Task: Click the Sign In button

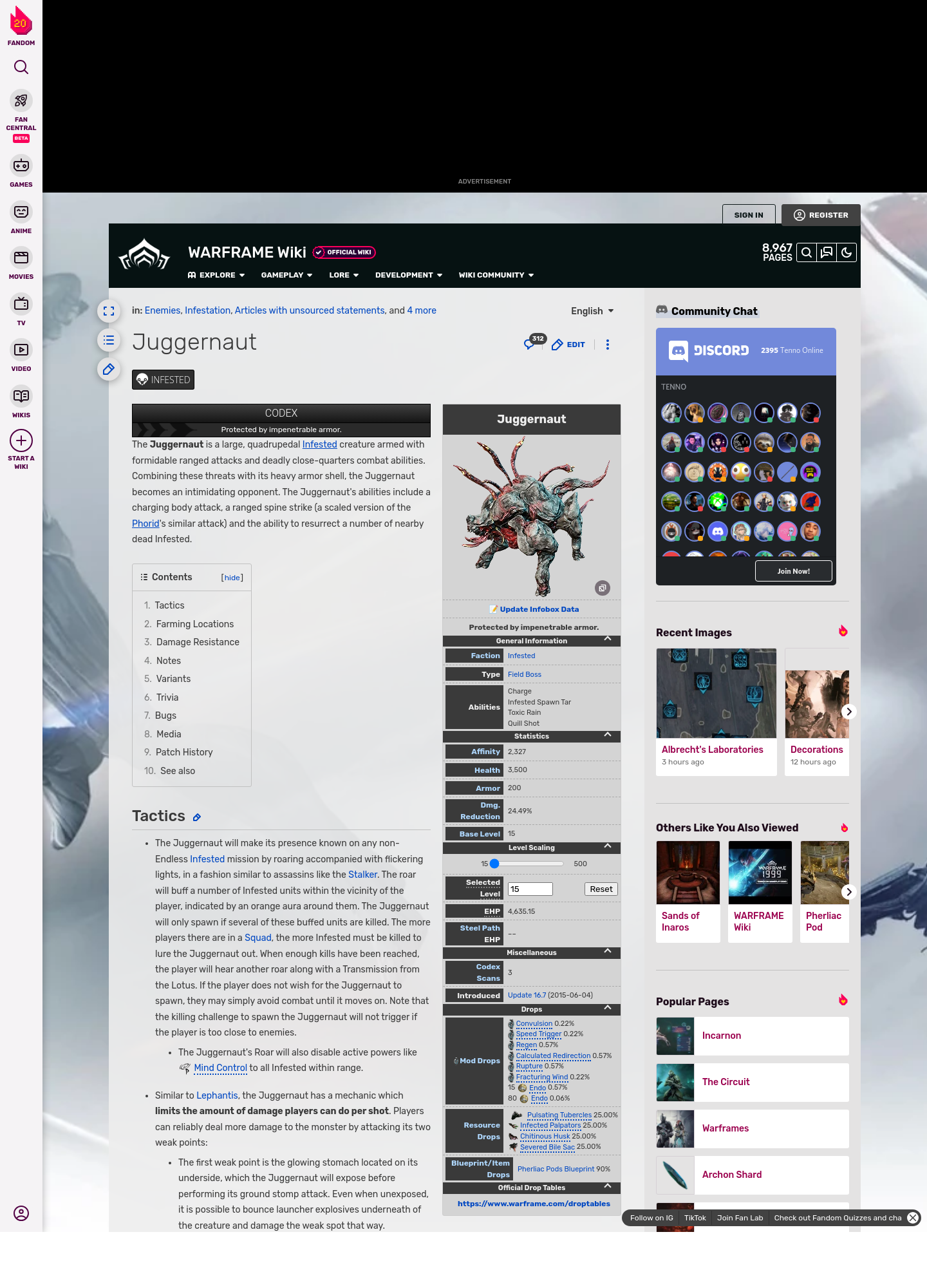Action: 749,215
